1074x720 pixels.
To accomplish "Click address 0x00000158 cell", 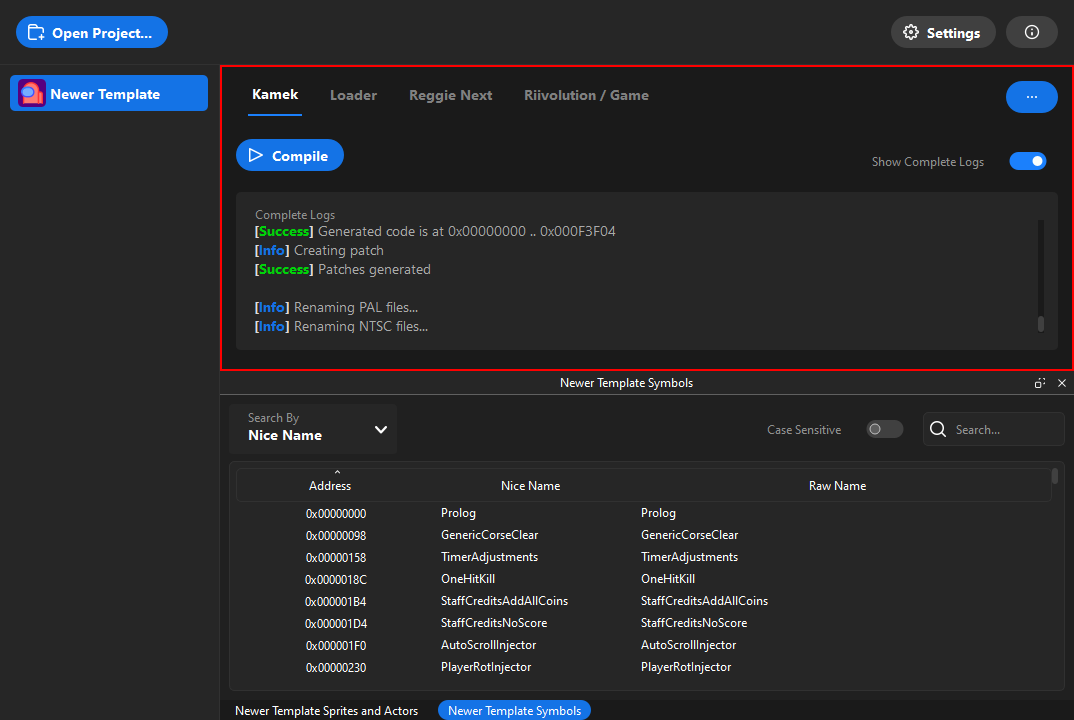I will pos(336,557).
